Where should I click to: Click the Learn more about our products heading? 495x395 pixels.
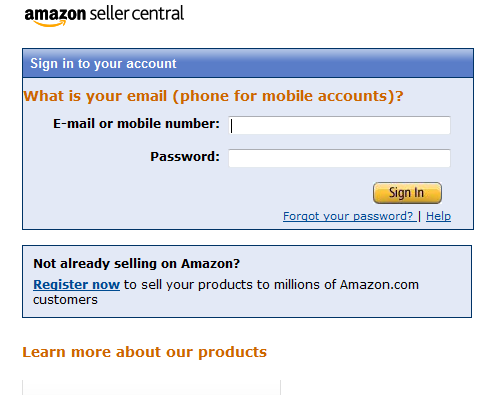(145, 352)
